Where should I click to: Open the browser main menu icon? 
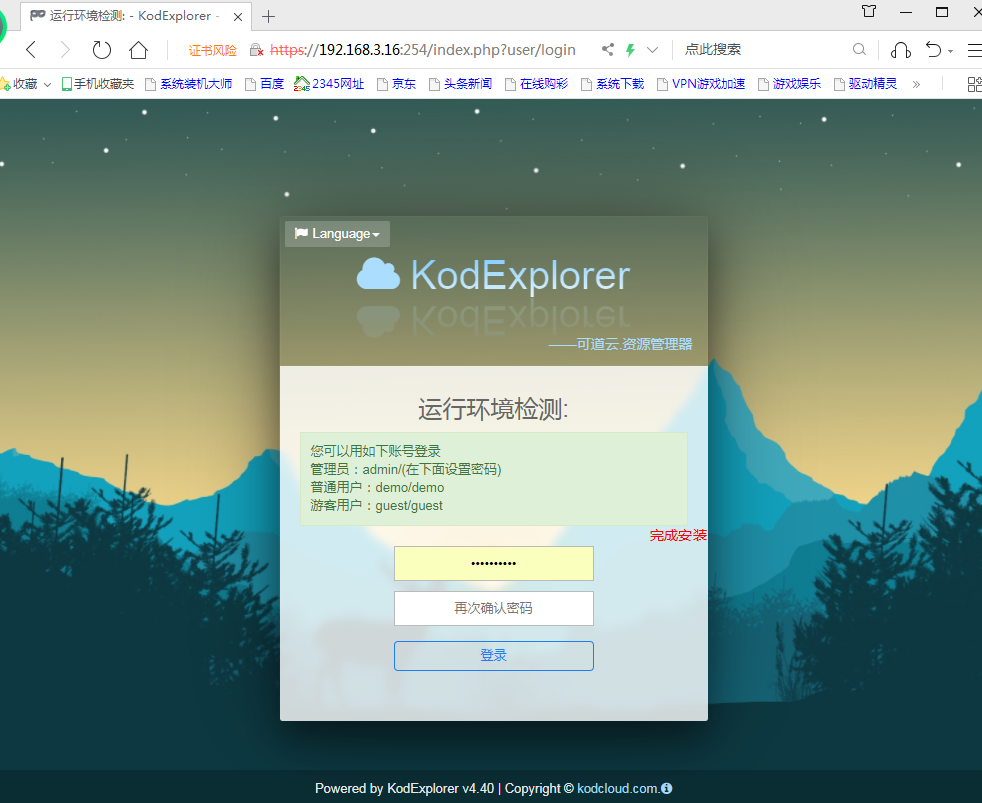pyautogui.click(x=974, y=49)
